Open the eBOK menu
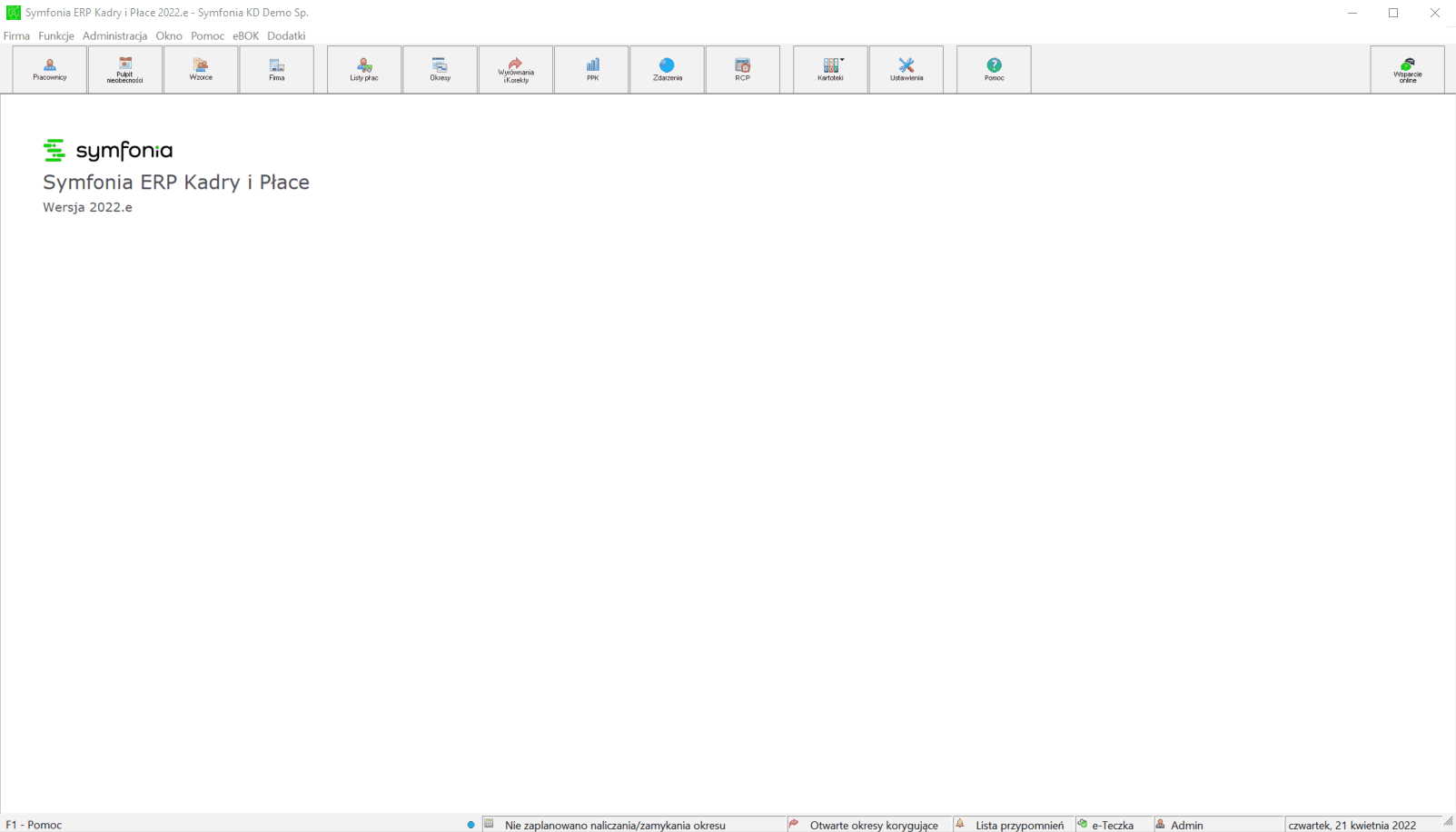 point(245,35)
